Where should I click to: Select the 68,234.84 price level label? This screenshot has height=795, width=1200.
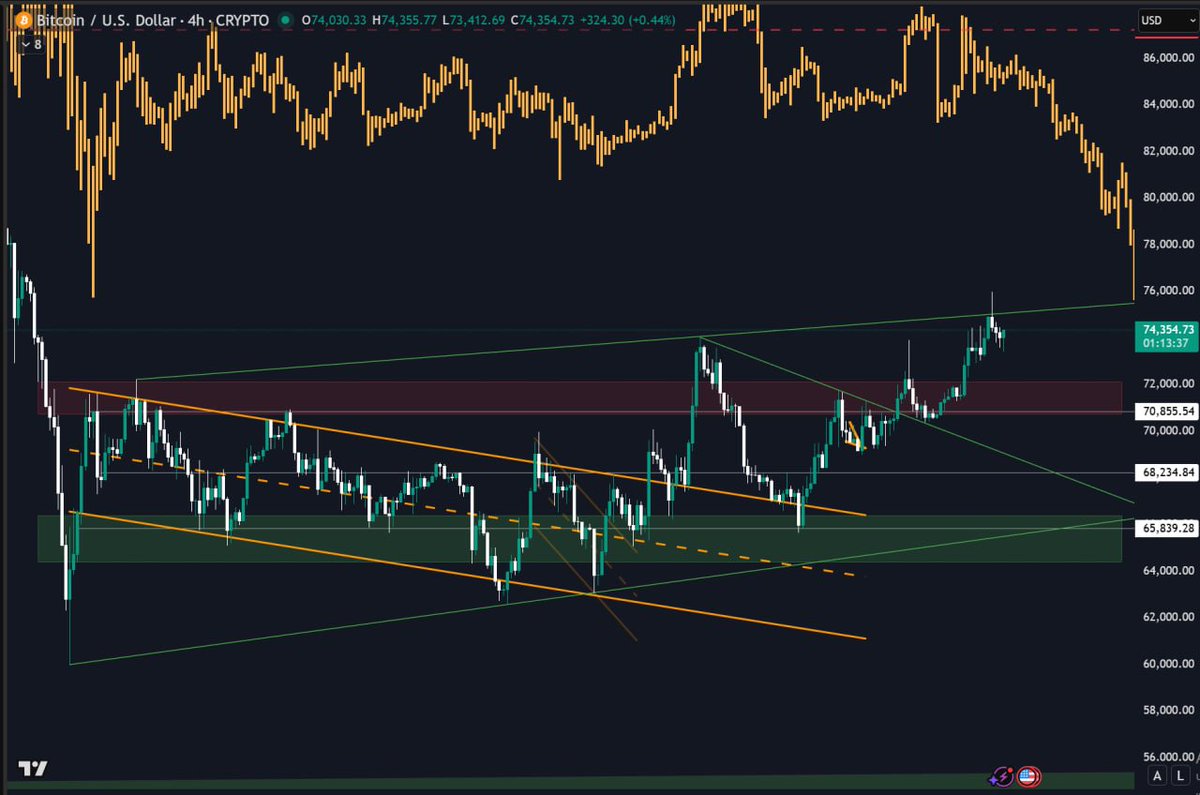point(1166,472)
